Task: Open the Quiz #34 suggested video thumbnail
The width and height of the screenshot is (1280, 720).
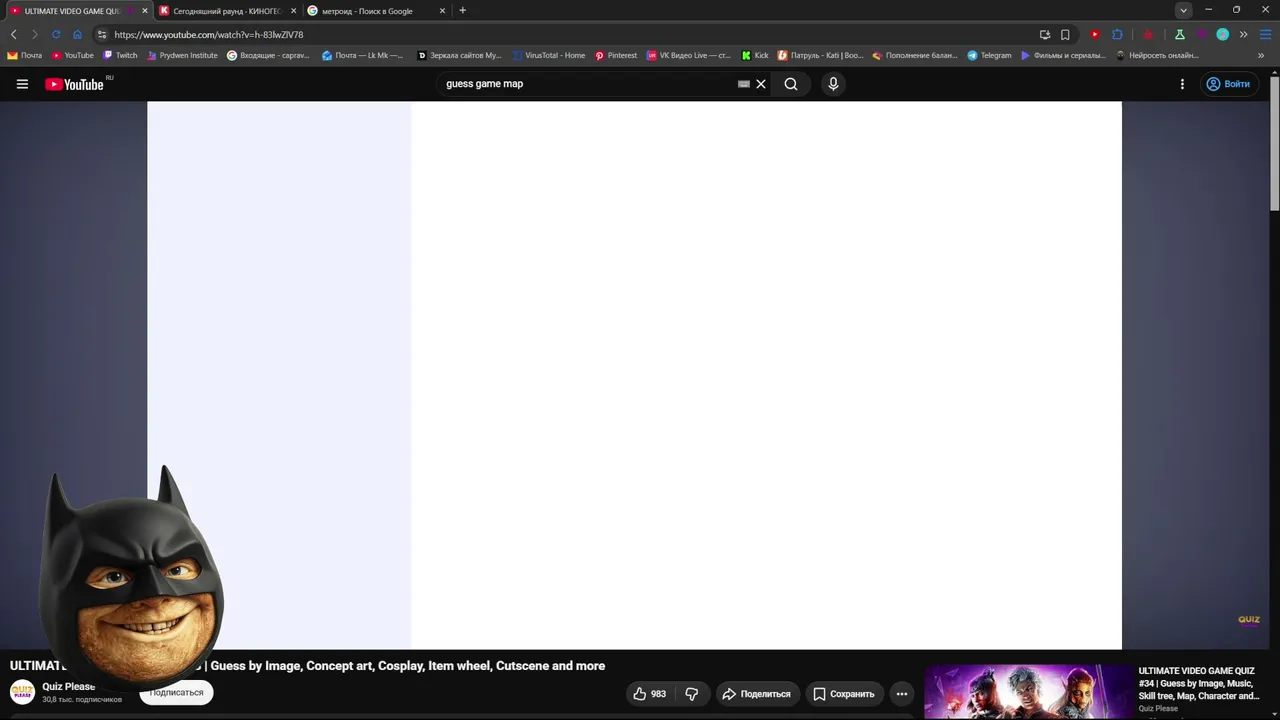Action: click(1028, 692)
